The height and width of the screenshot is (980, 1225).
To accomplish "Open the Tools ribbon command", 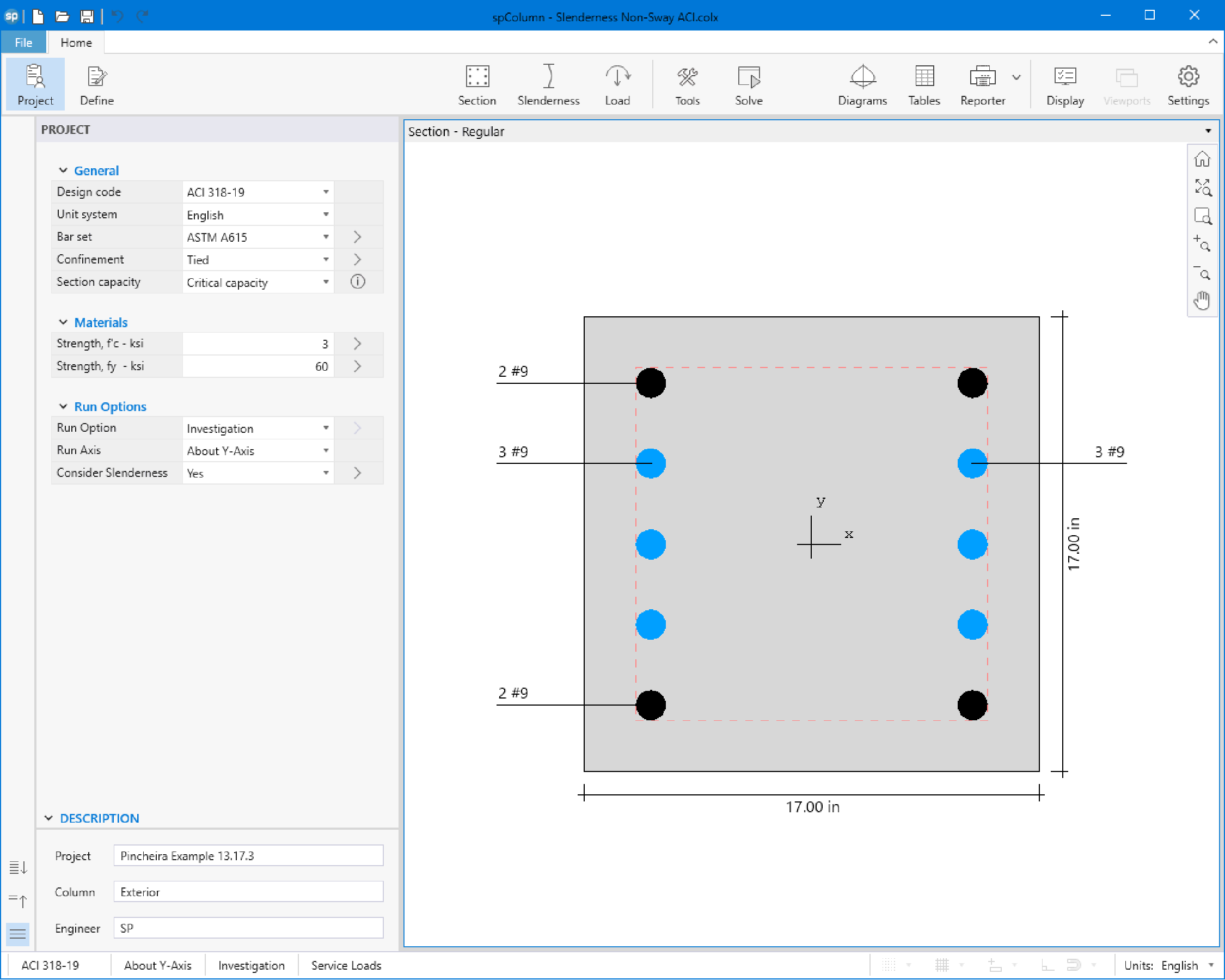I will [x=687, y=84].
